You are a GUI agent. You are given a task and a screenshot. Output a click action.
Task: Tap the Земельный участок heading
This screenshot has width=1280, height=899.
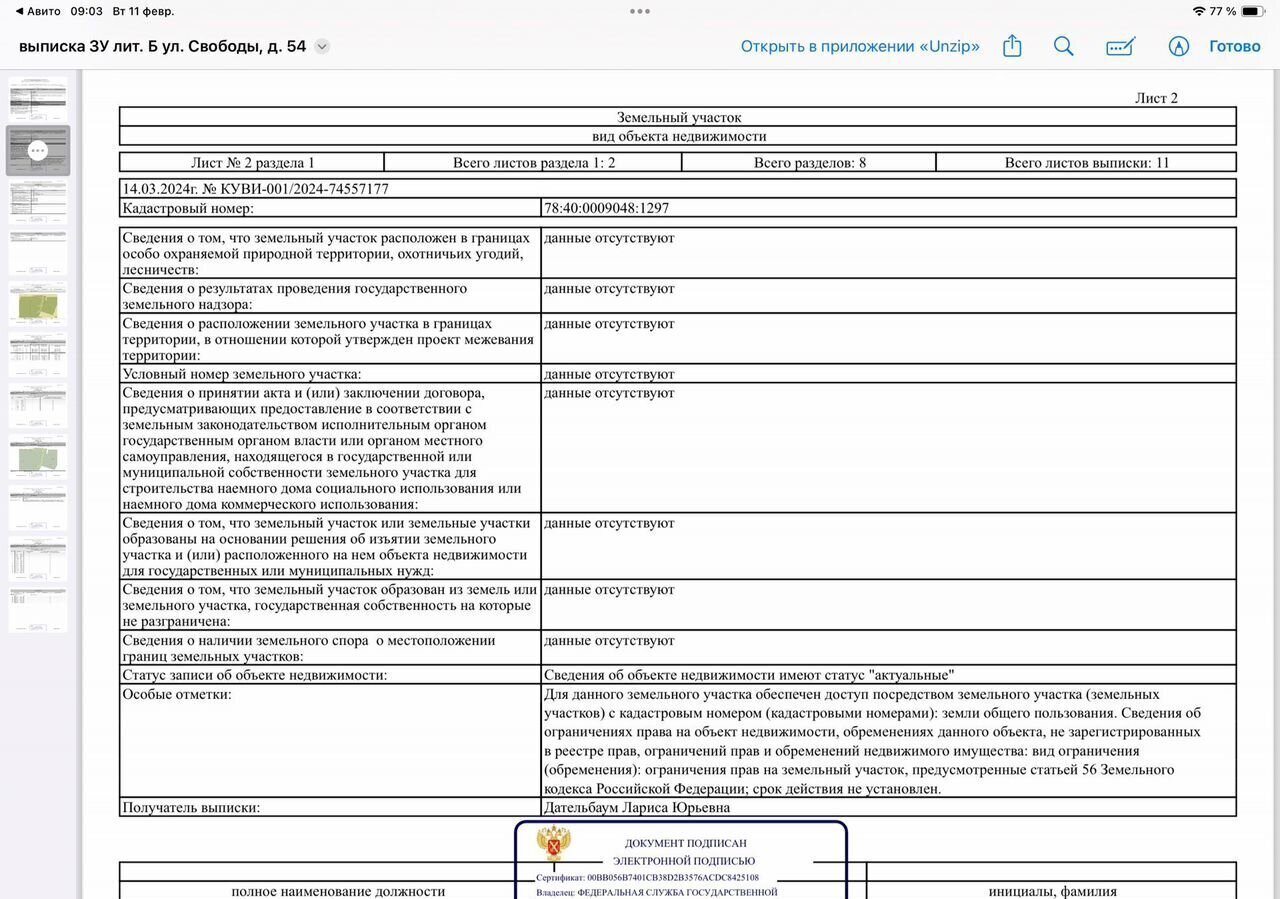coord(679,117)
